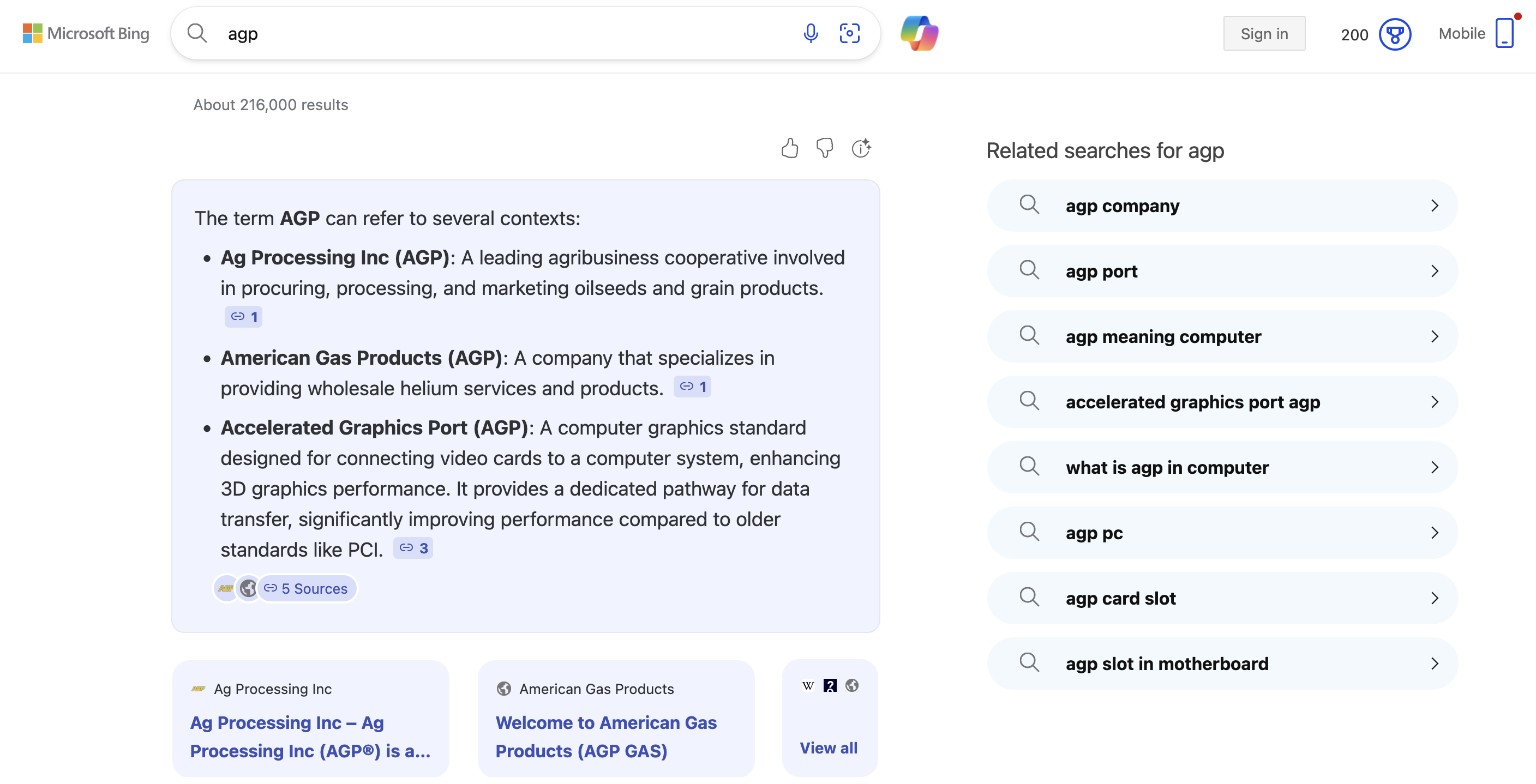Search related term agp card slot
This screenshot has height=784, width=1536.
pyautogui.click(x=1223, y=598)
